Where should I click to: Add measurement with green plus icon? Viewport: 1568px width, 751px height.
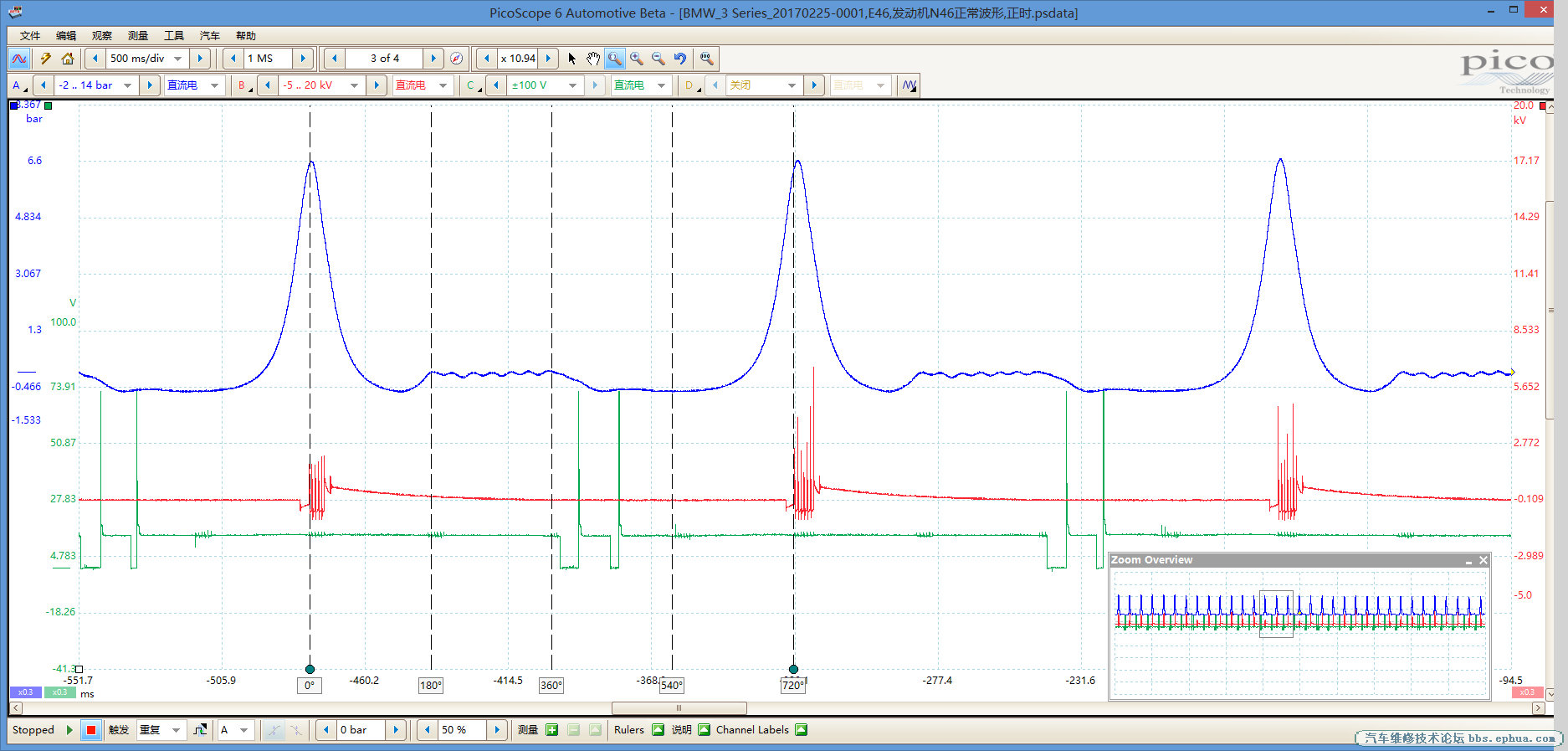(x=551, y=730)
